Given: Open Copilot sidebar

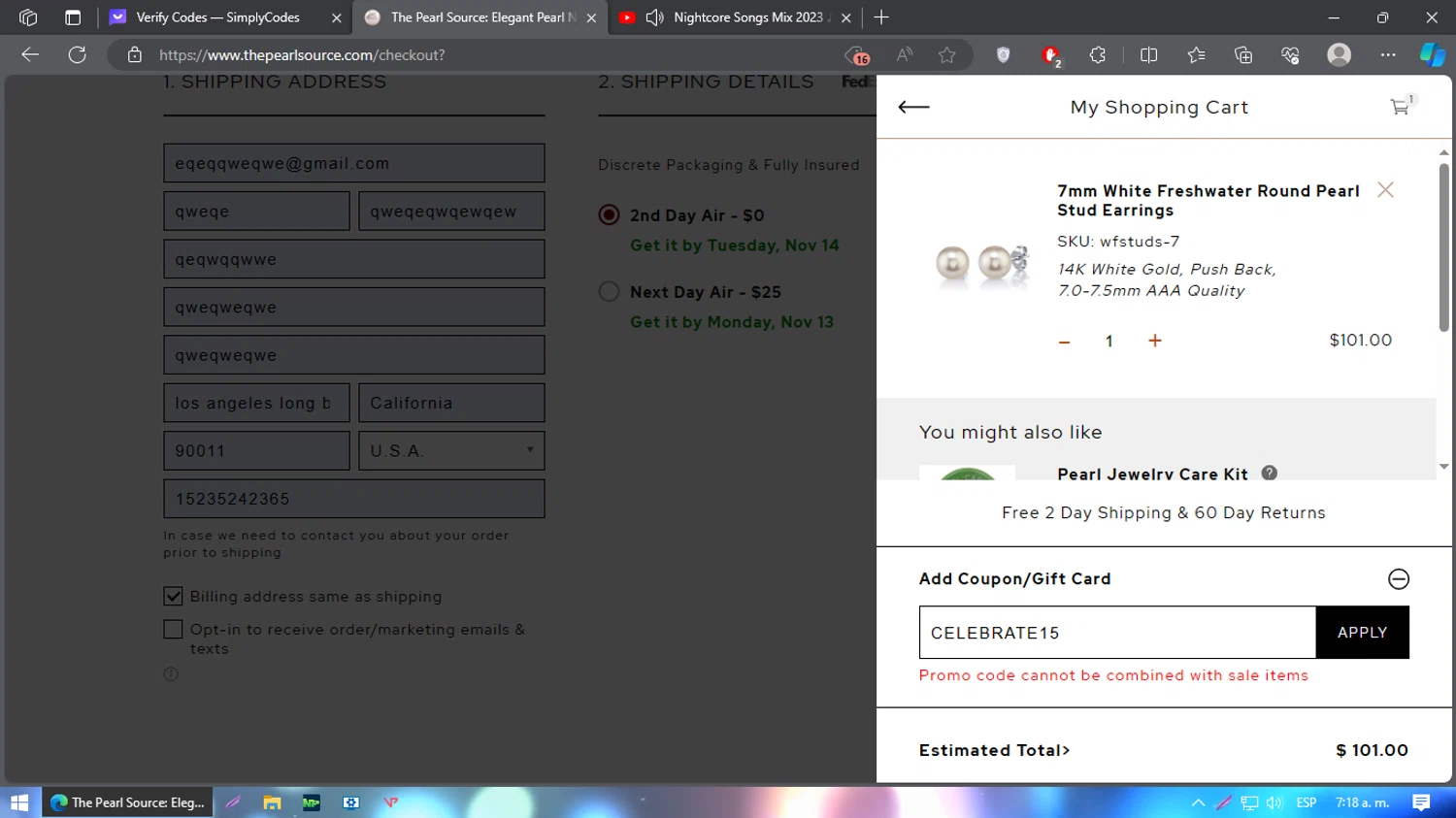Looking at the screenshot, I should (1433, 55).
